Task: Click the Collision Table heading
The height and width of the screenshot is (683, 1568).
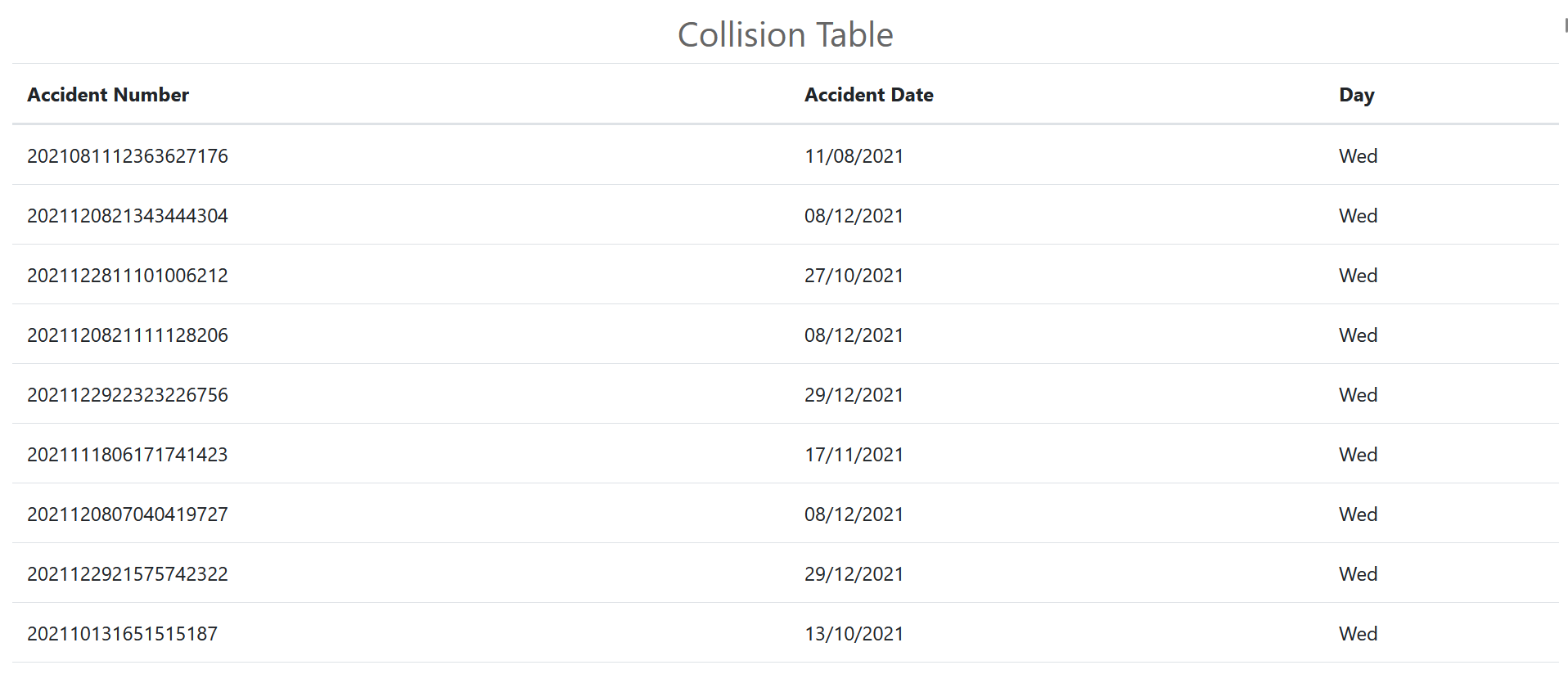Action: point(785,35)
